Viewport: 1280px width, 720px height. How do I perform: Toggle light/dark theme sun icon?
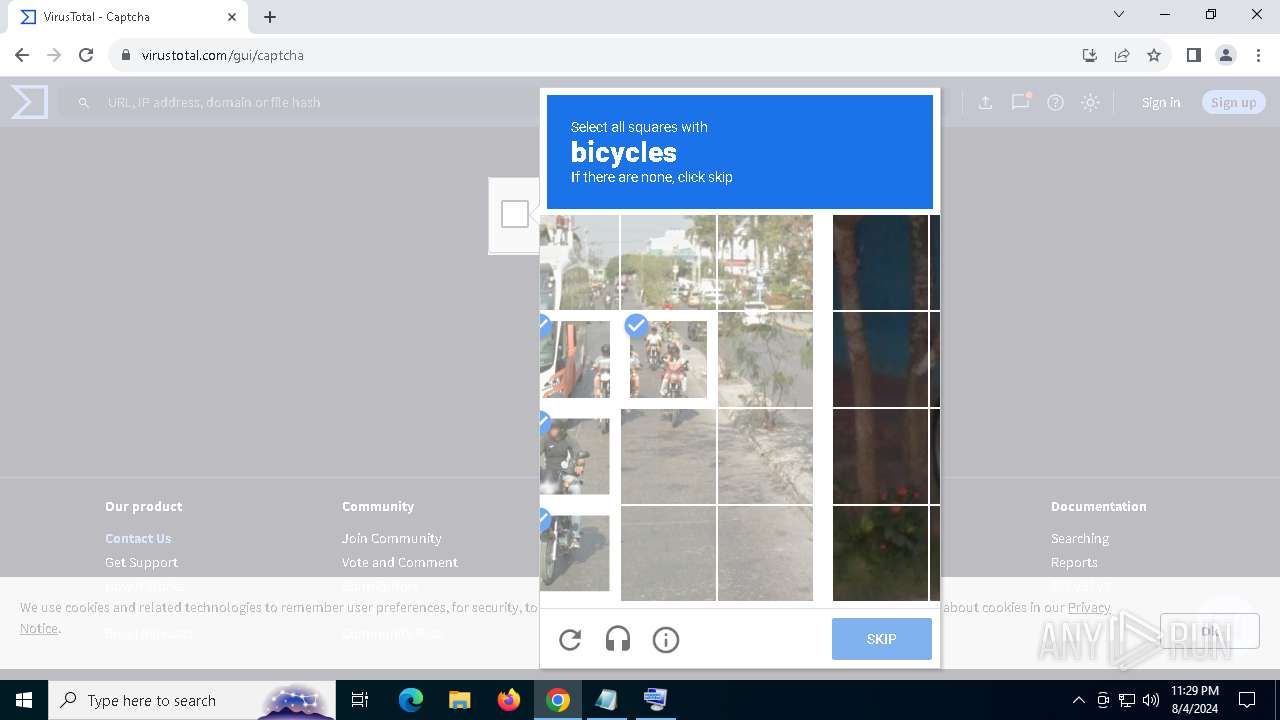click(x=1090, y=102)
